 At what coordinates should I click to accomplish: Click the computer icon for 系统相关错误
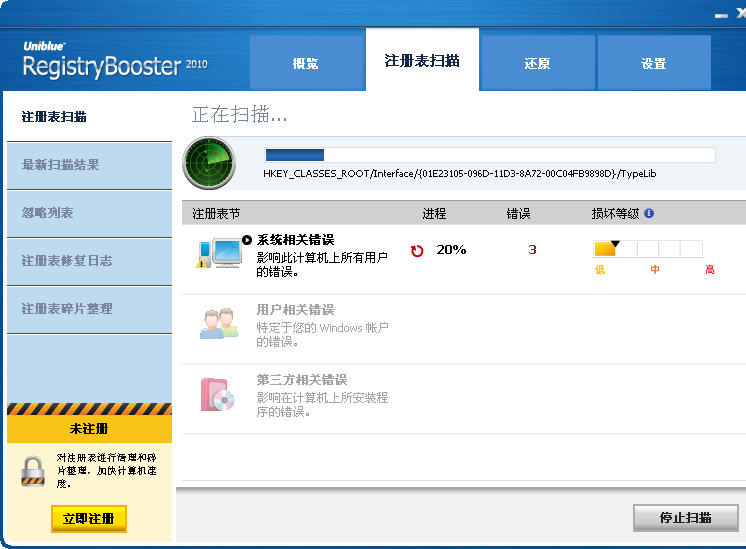[x=219, y=253]
